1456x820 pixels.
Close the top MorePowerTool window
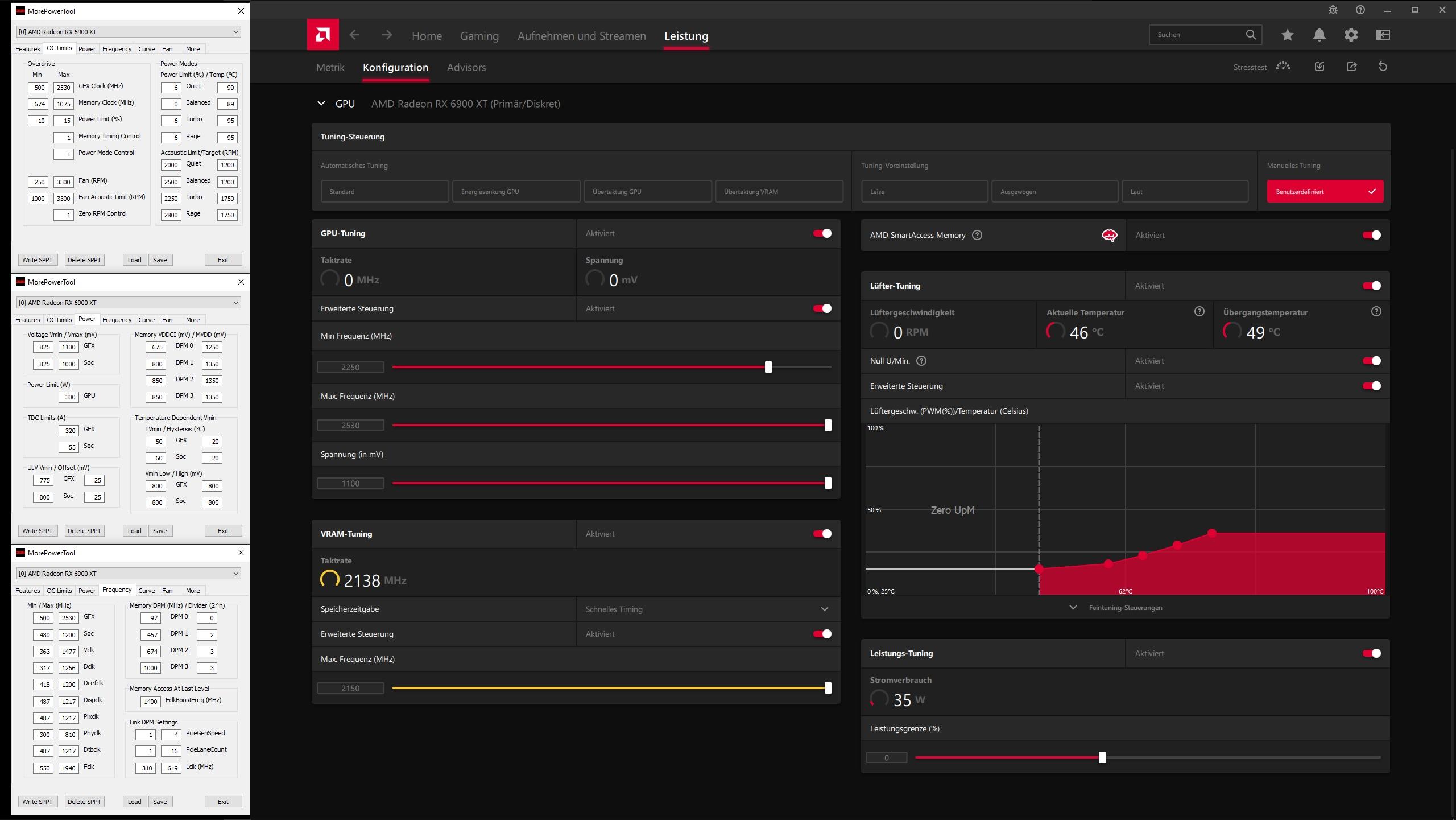pos(241,11)
